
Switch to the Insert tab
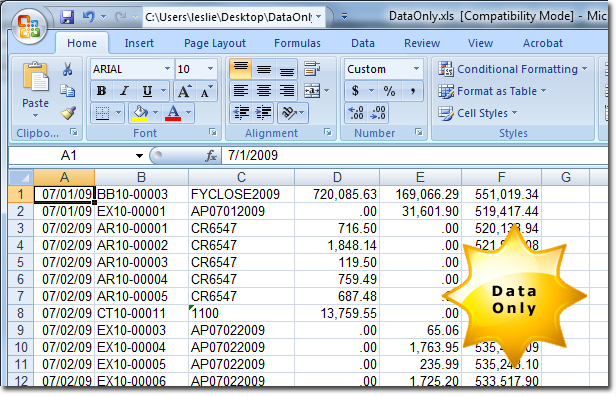click(139, 43)
